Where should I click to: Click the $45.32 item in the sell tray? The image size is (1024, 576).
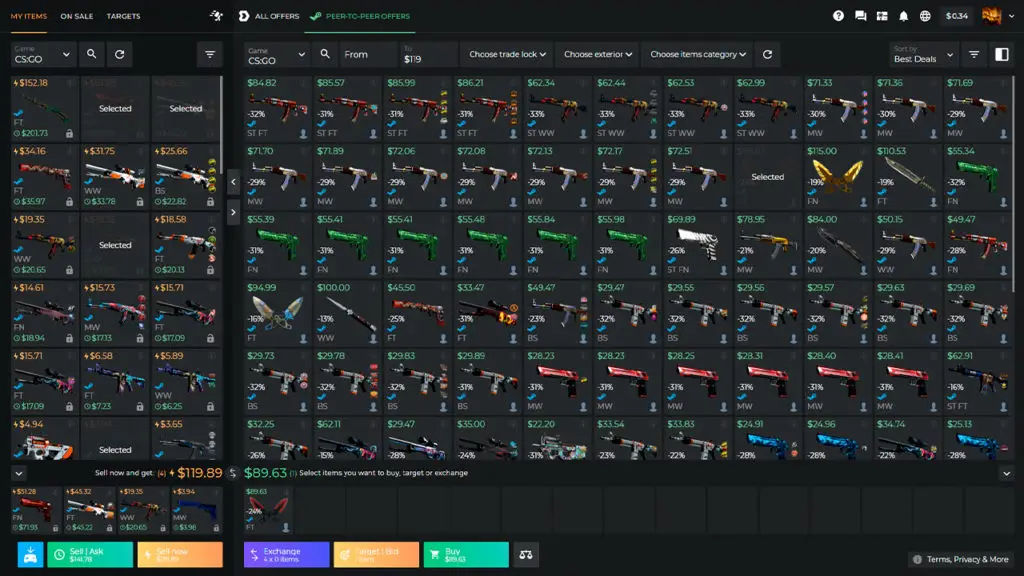tap(89, 510)
